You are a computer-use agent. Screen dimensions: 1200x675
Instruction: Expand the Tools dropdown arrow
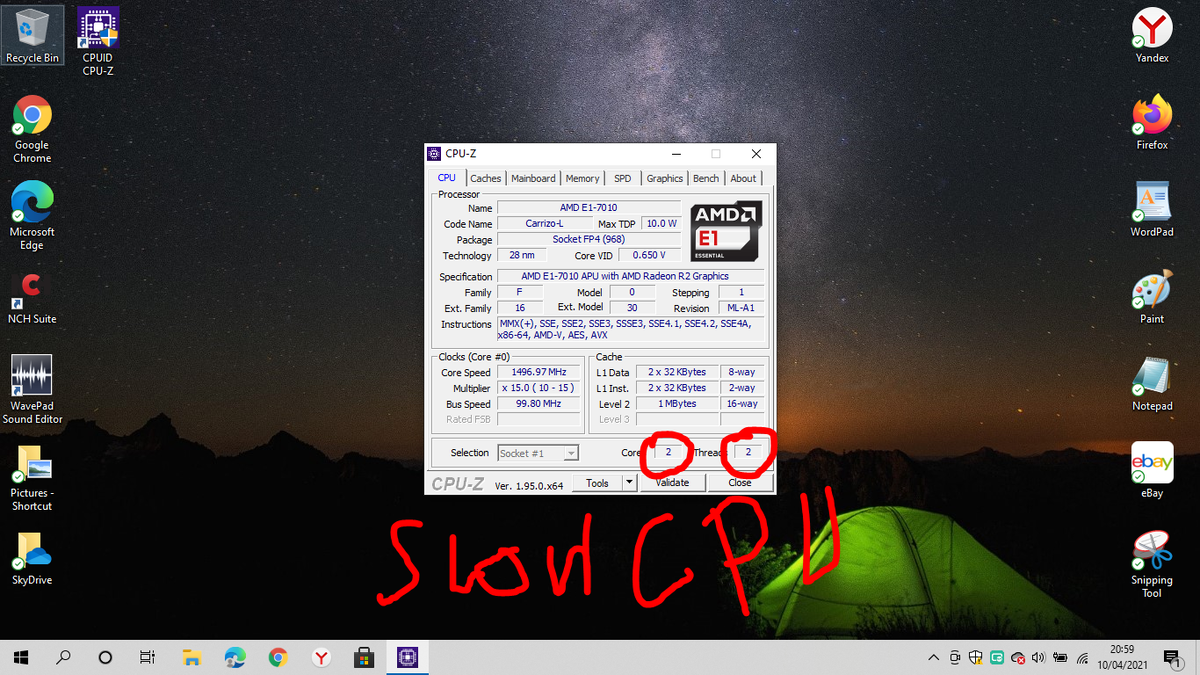click(629, 483)
